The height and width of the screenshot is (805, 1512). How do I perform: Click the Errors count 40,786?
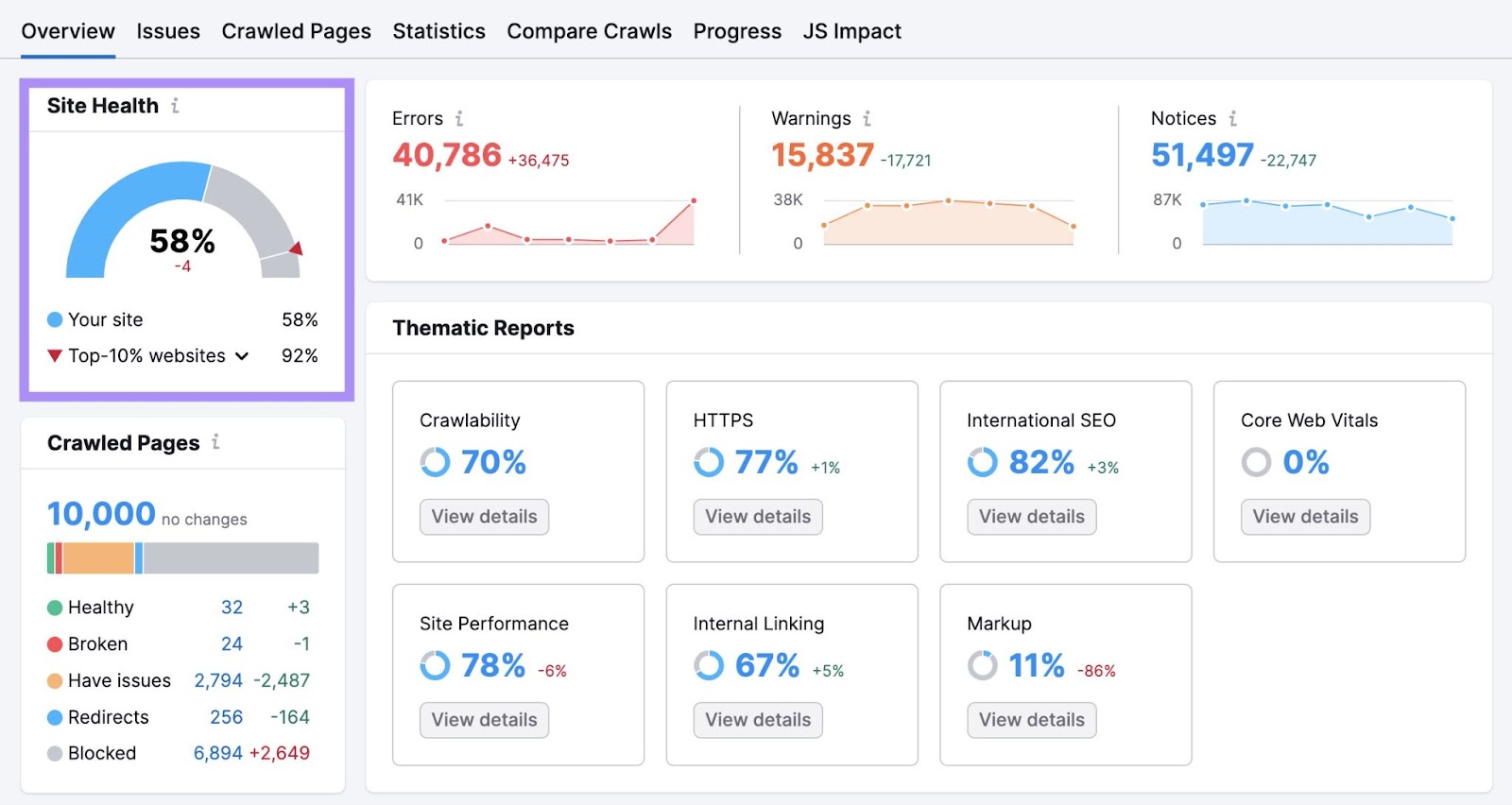(447, 155)
